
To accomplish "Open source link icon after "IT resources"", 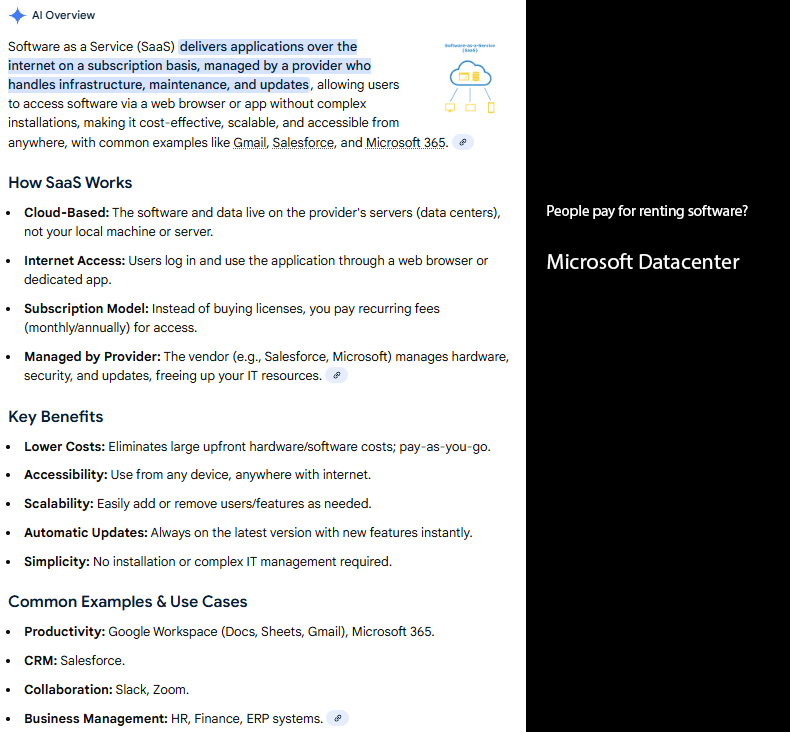I will [337, 376].
